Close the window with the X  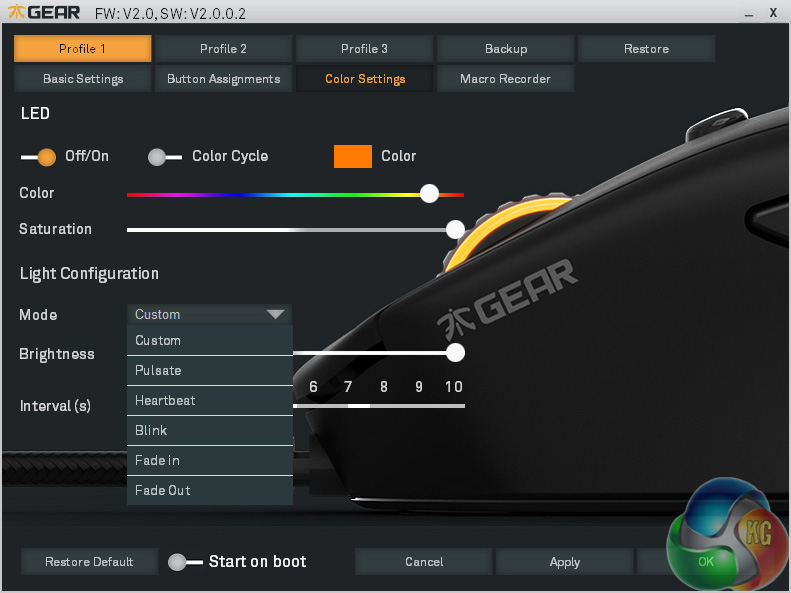tap(773, 13)
